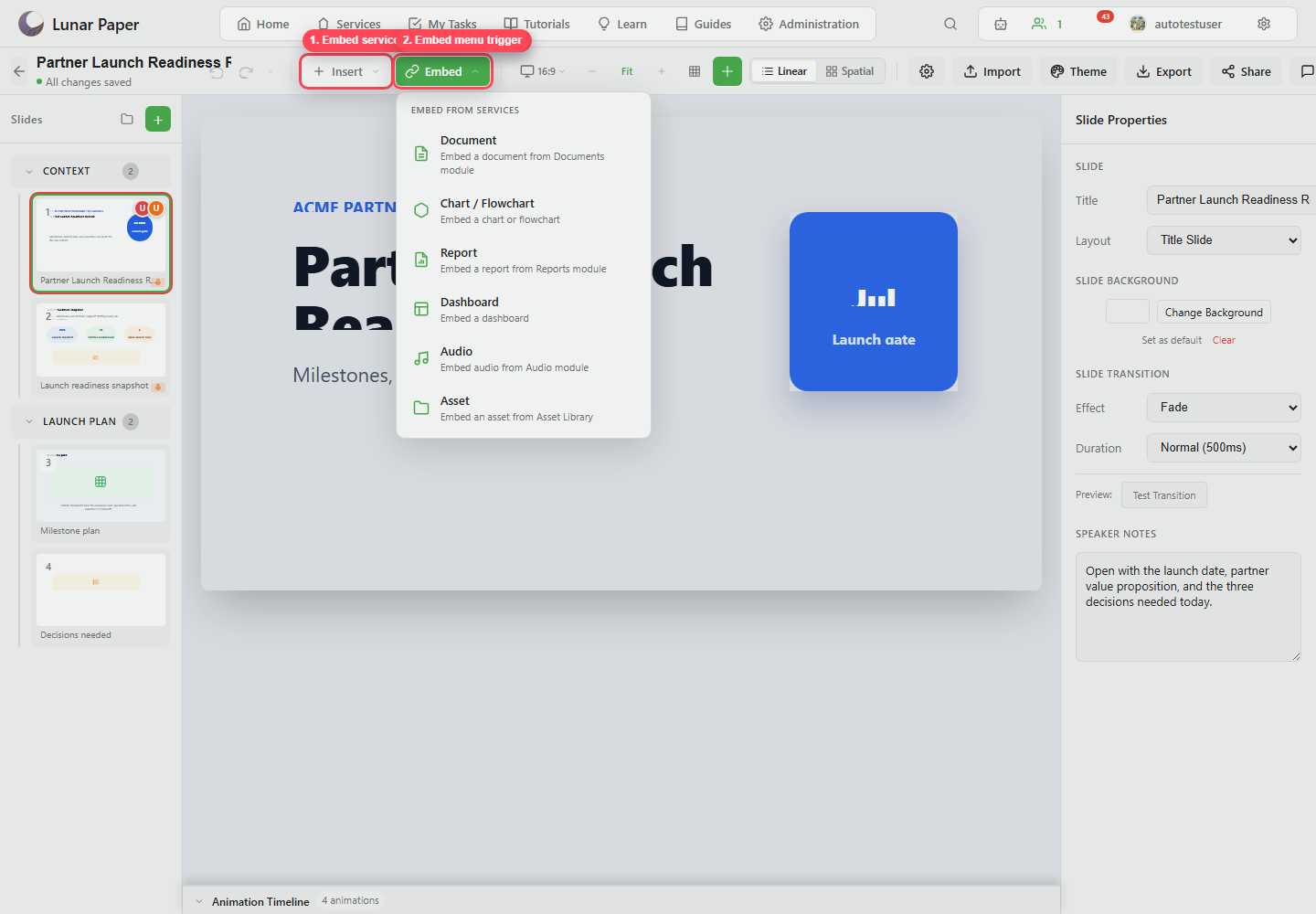Screen dimensions: 1316x914
Task: Open the bot assistant icon in header
Action: [x=1001, y=24]
